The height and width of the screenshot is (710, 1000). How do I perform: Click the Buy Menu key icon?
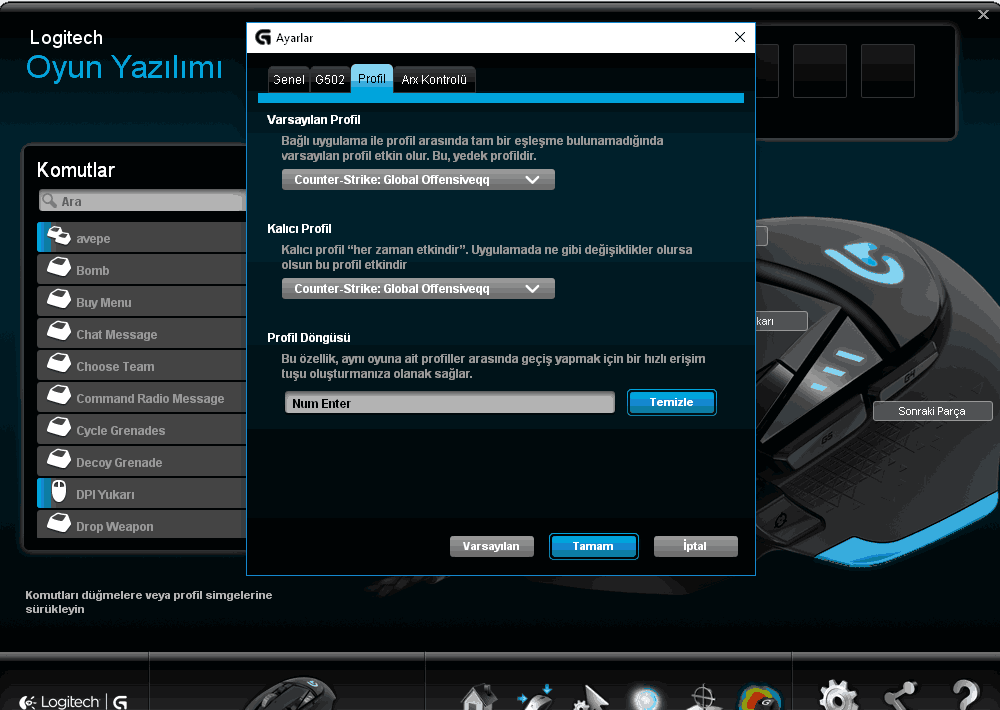pyautogui.click(x=59, y=299)
